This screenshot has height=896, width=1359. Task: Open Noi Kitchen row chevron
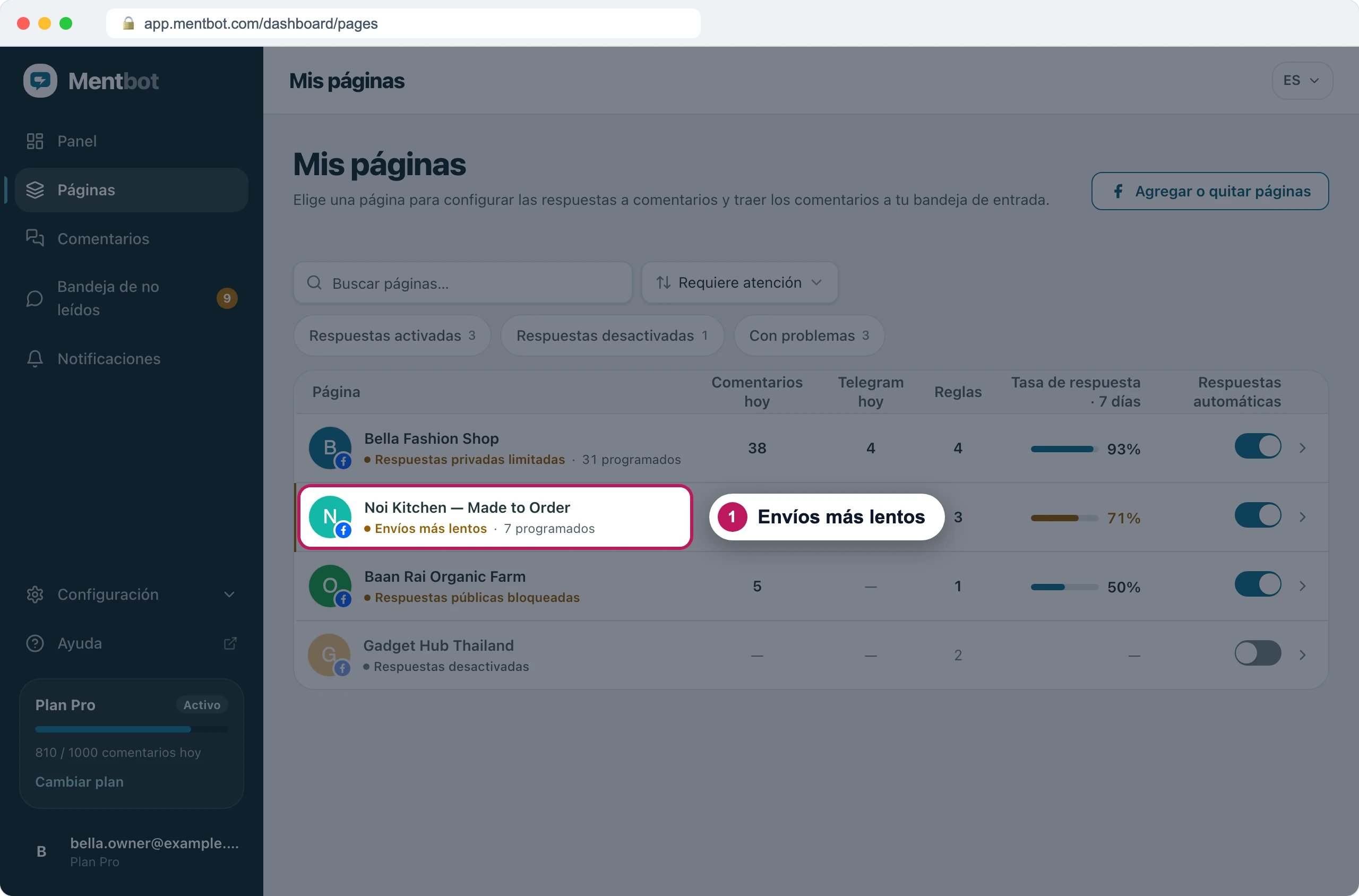tap(1302, 517)
